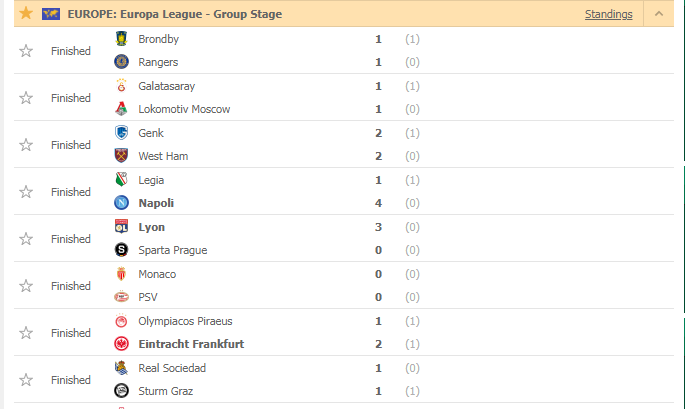Viewport: 685px width, 409px height.
Task: Unpin the Europa League with the gold star
Action: tap(26, 13)
